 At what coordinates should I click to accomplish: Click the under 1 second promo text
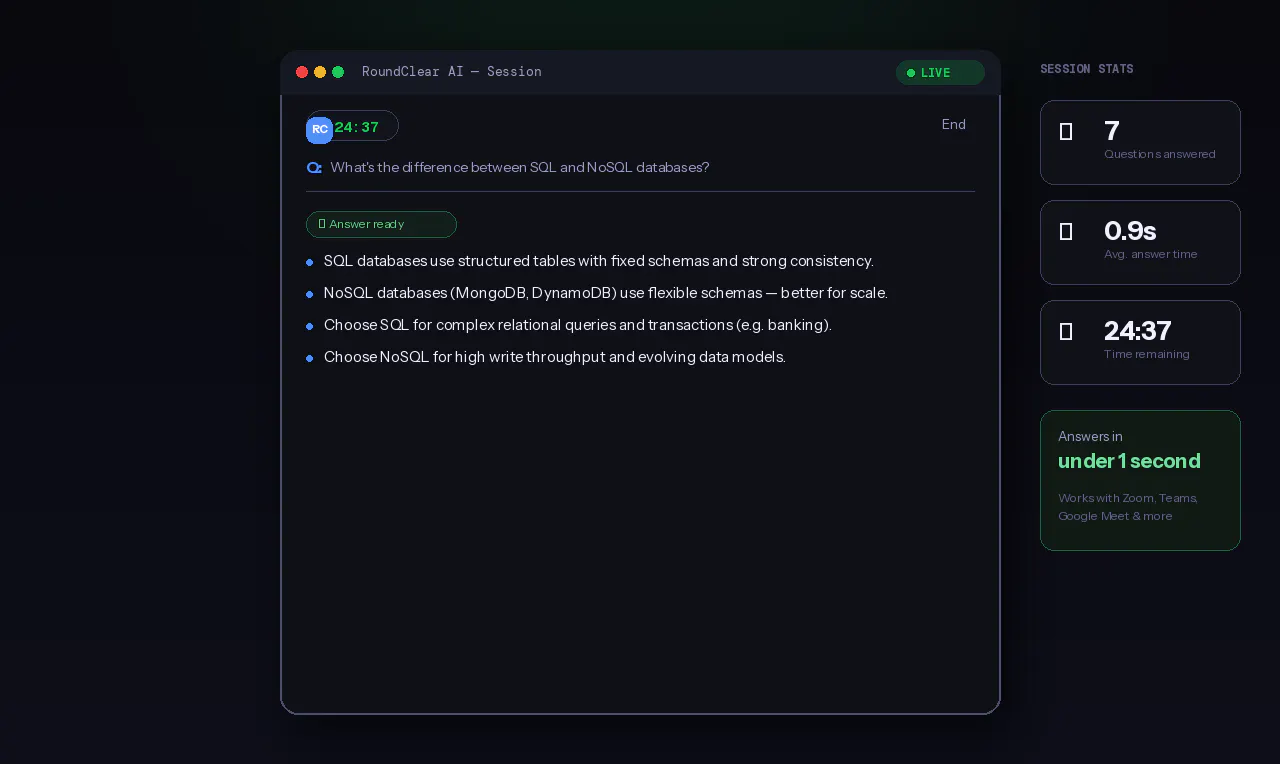point(1129,461)
